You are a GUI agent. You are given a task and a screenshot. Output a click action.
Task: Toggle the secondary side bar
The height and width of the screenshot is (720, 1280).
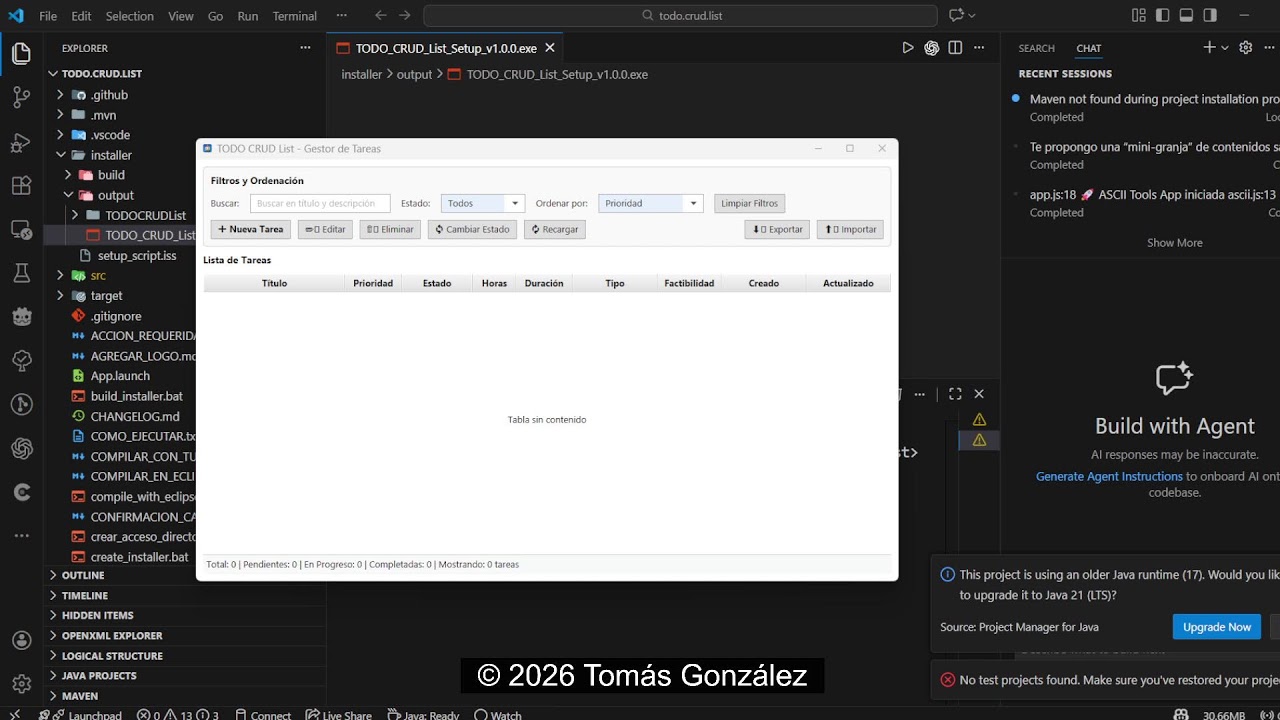pyautogui.click(x=1210, y=15)
